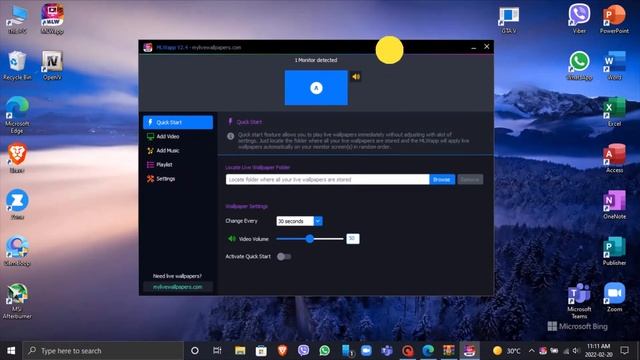640x360 pixels.
Task: Open the Windows Start menu
Action: point(11,351)
